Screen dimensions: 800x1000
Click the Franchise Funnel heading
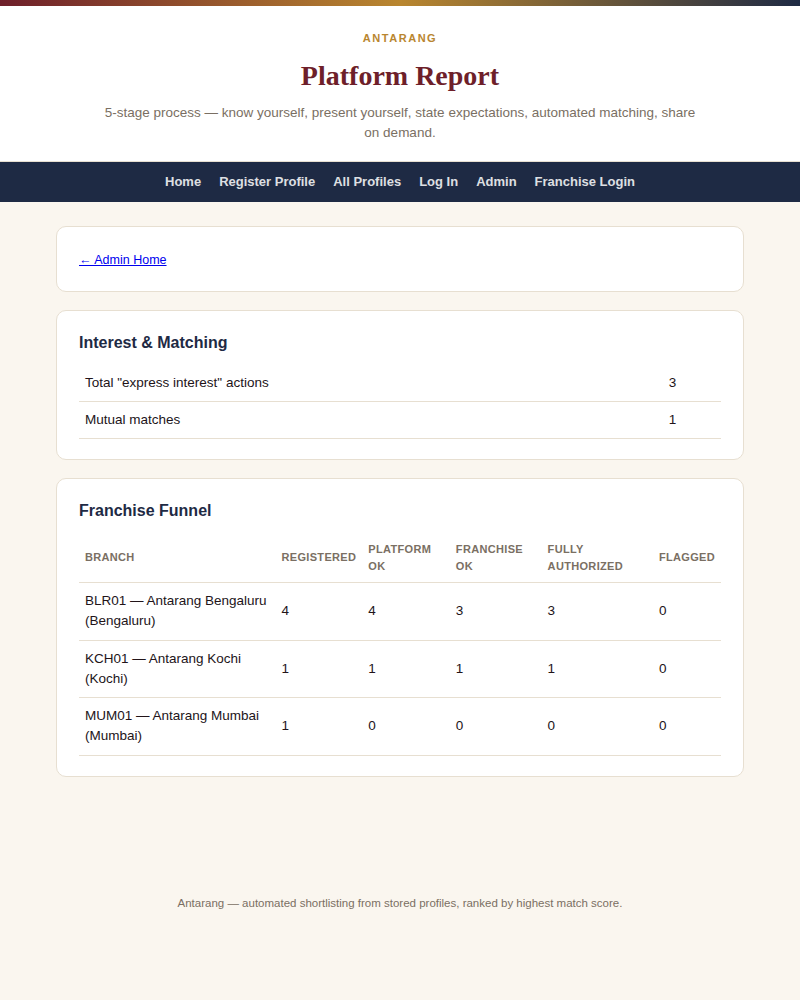145,510
